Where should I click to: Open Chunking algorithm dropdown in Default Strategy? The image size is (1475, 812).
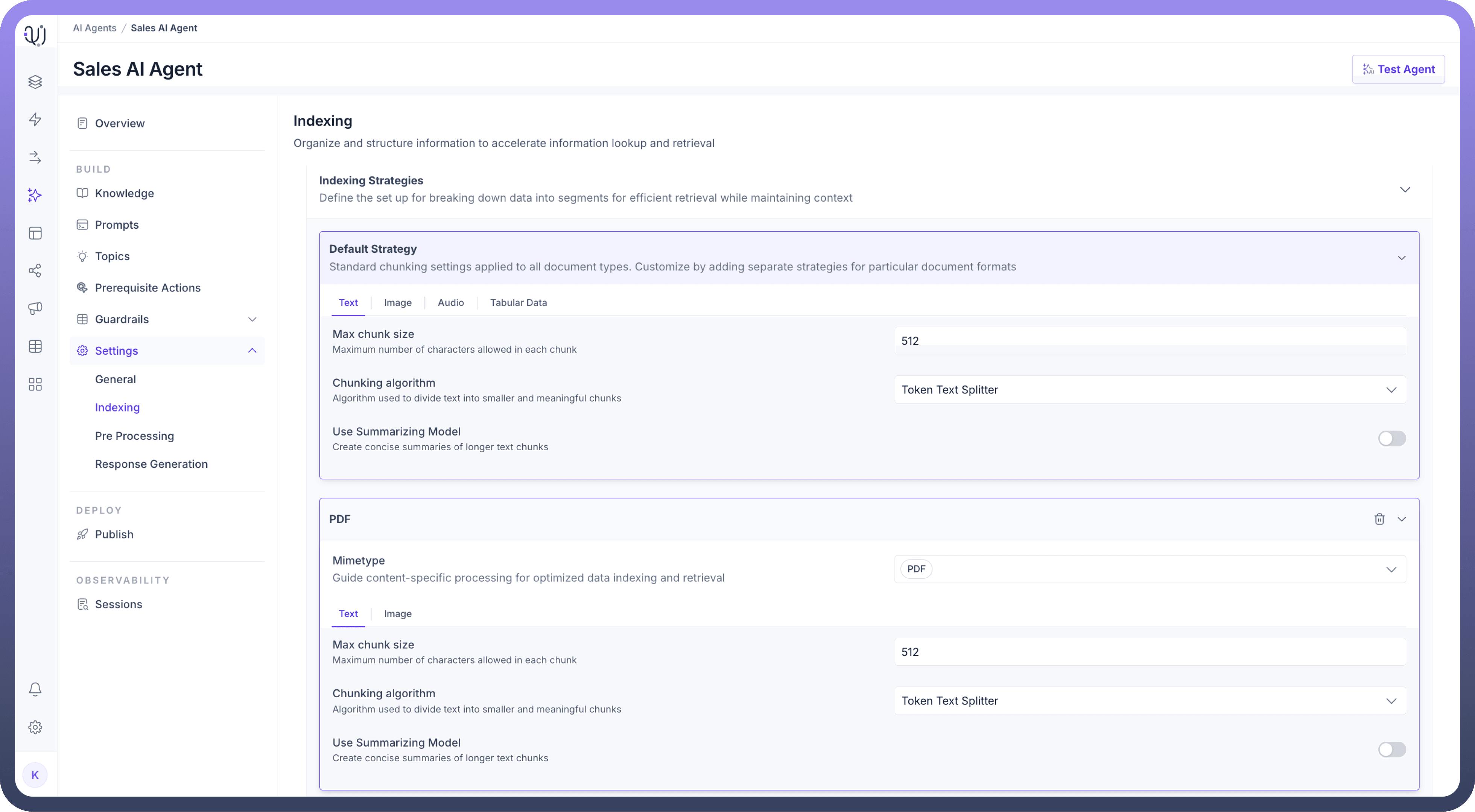[x=1150, y=390]
